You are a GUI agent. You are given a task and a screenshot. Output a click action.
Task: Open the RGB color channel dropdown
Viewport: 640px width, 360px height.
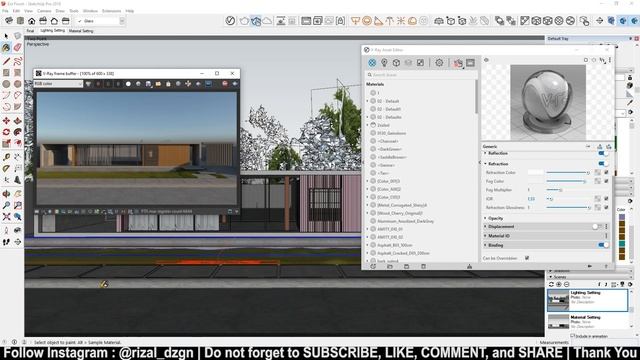[58, 84]
